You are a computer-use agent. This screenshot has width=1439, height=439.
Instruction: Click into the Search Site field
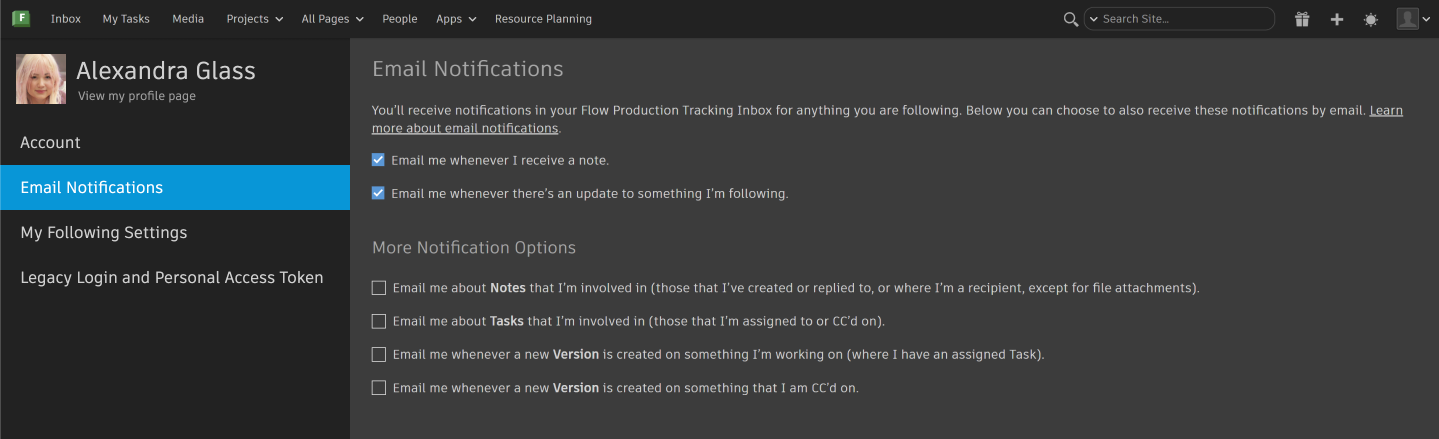click(x=1185, y=19)
